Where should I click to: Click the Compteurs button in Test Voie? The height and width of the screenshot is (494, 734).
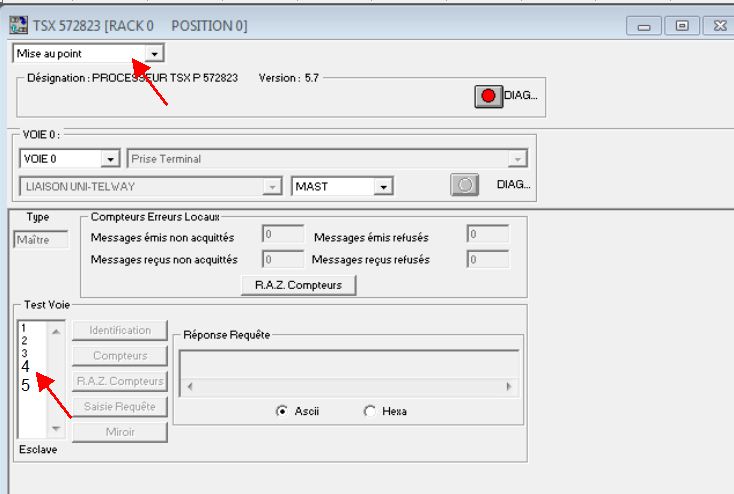tap(120, 356)
